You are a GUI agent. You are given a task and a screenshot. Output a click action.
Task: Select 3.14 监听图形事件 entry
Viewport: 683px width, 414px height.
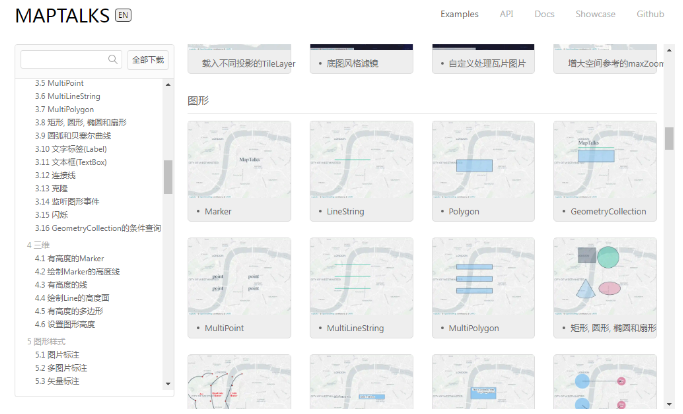(67, 201)
